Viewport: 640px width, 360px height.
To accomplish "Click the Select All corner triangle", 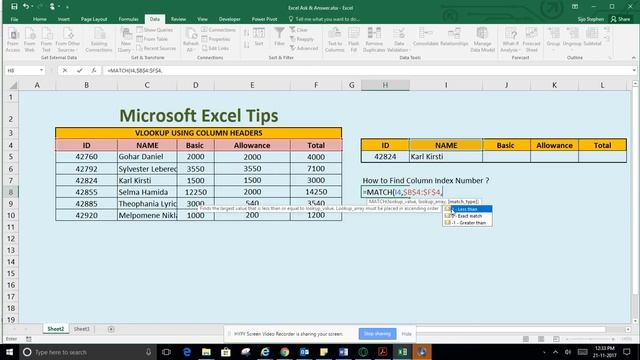I will tap(13, 85).
